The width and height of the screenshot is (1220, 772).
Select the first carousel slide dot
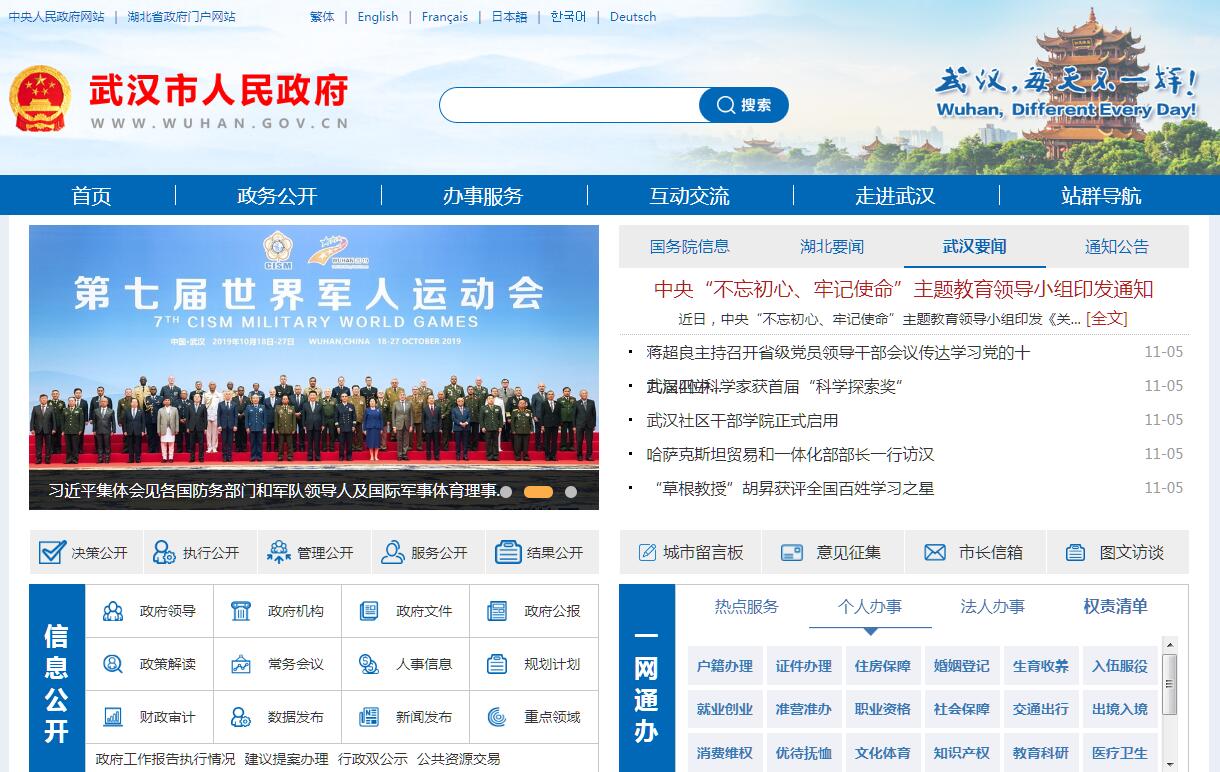pyautogui.click(x=506, y=492)
